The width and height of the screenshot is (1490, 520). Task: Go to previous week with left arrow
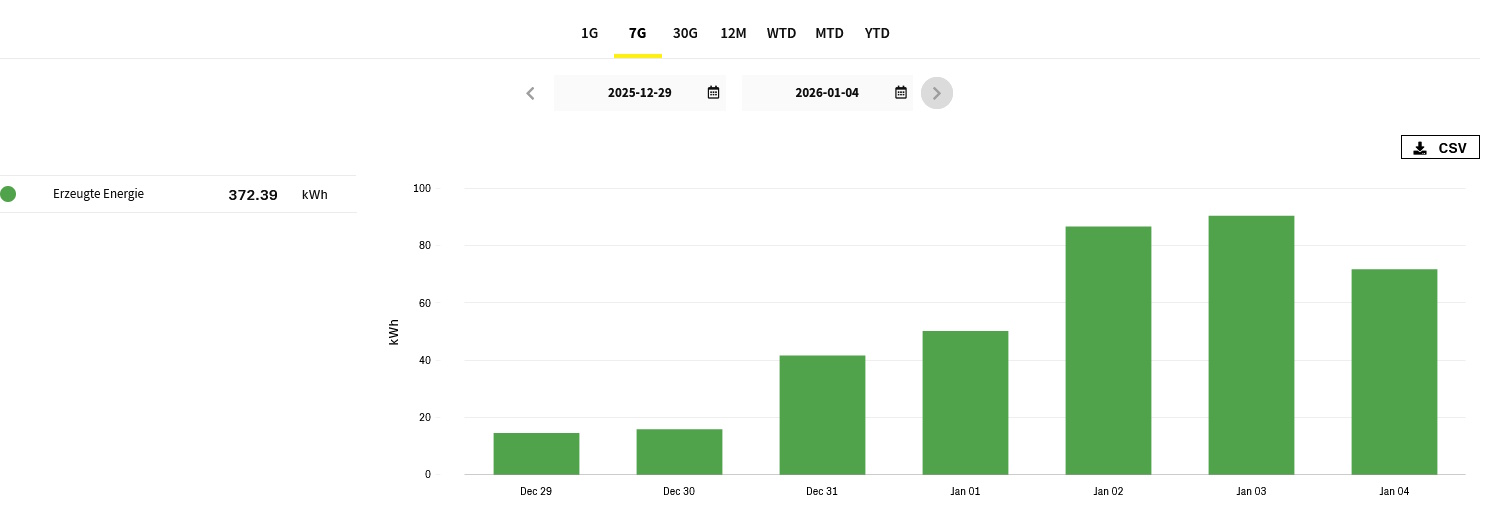tap(530, 93)
